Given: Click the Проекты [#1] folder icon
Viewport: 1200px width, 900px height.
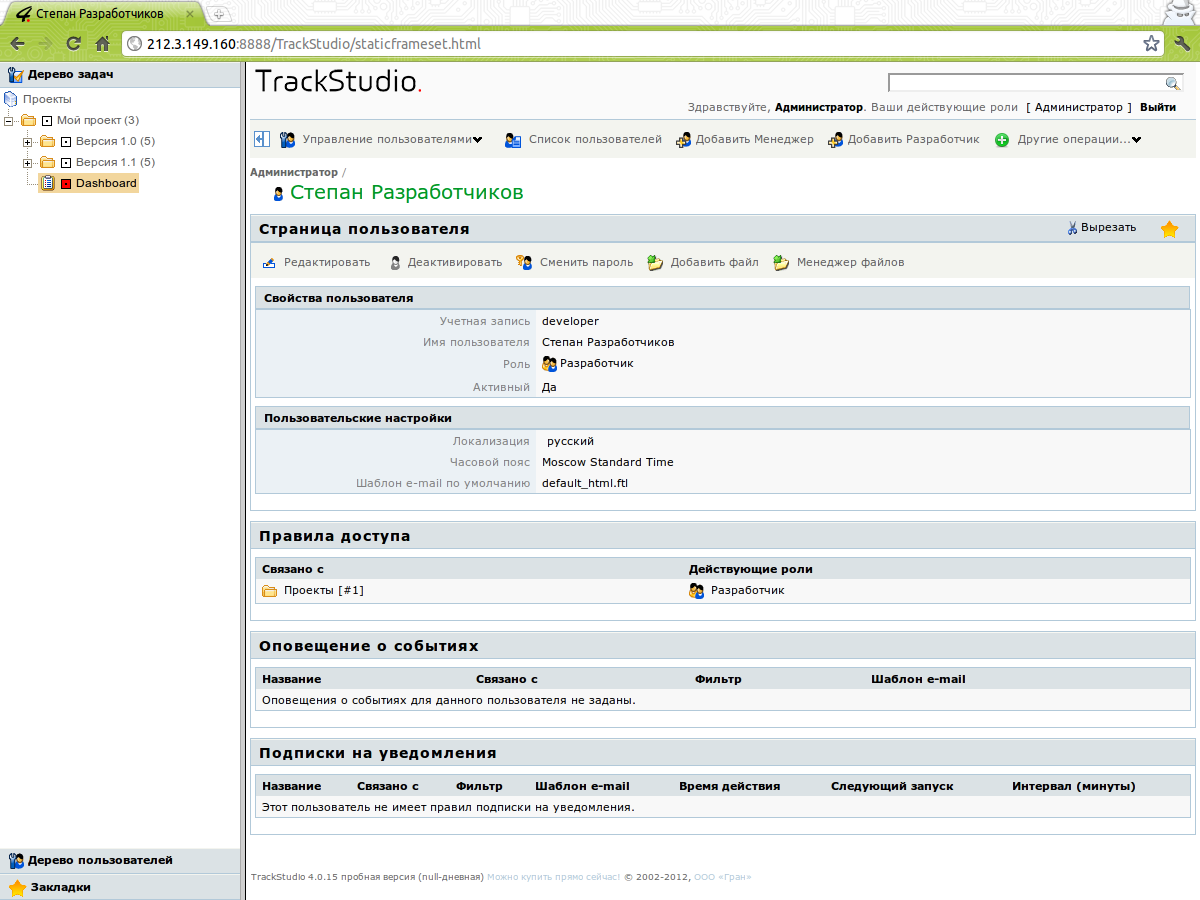Looking at the screenshot, I should (x=270, y=591).
